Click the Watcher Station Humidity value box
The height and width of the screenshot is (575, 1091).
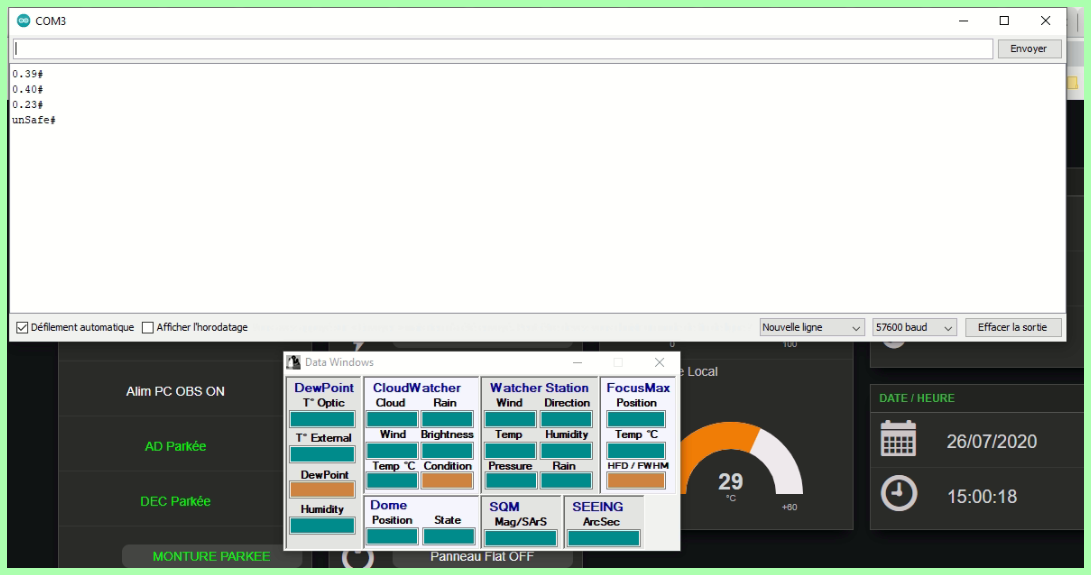click(566, 450)
